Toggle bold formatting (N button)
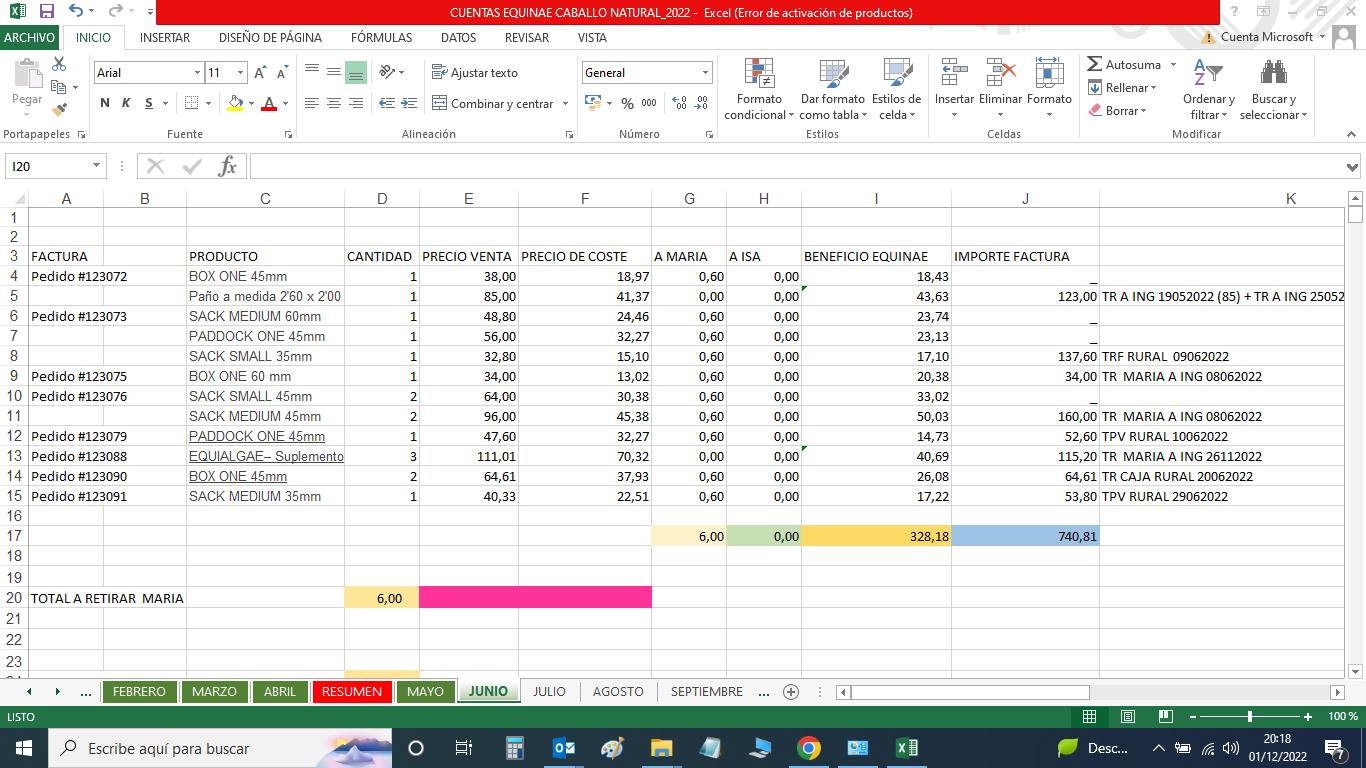1366x768 pixels. tap(105, 103)
